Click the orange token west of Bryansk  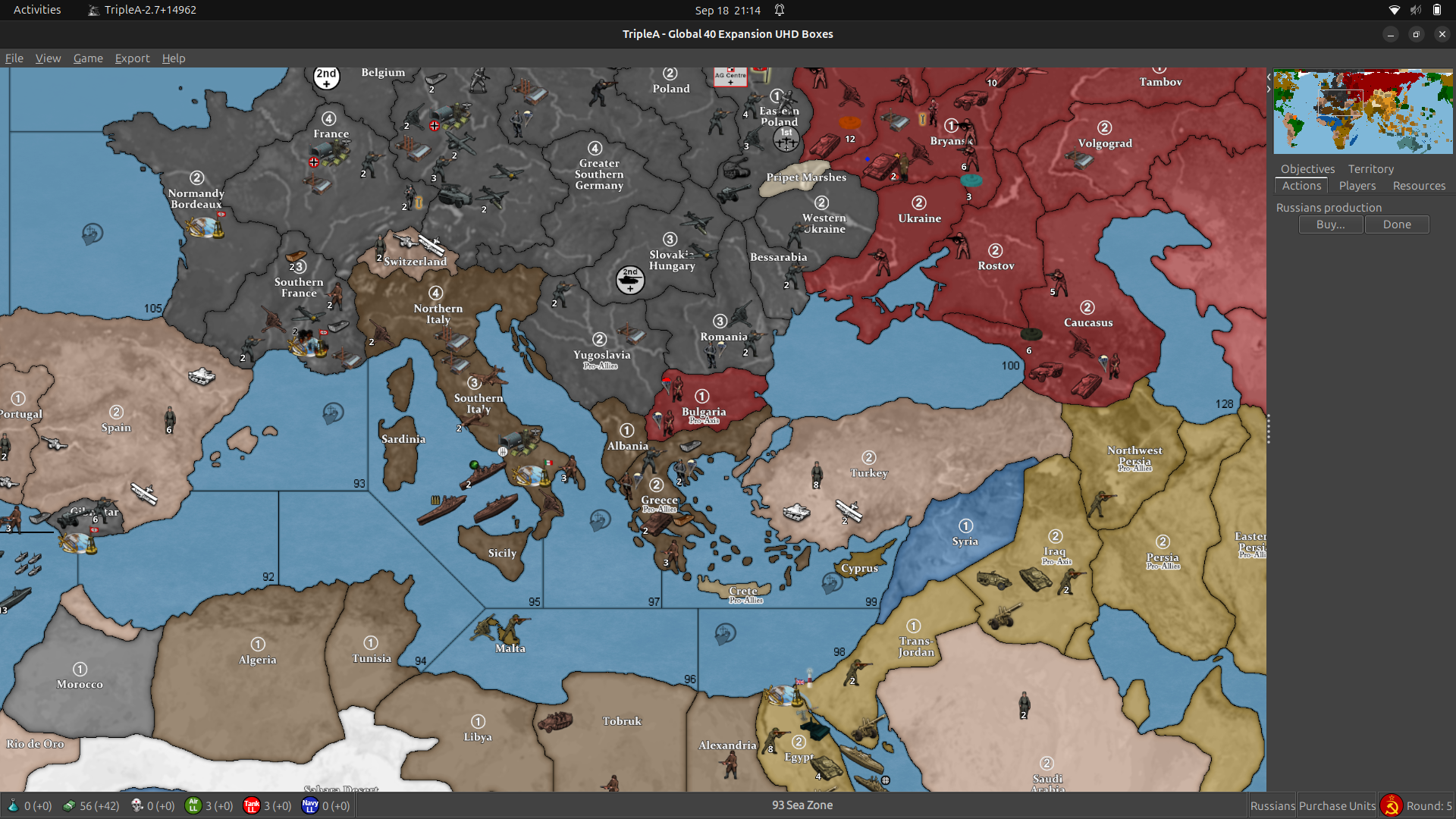[850, 122]
